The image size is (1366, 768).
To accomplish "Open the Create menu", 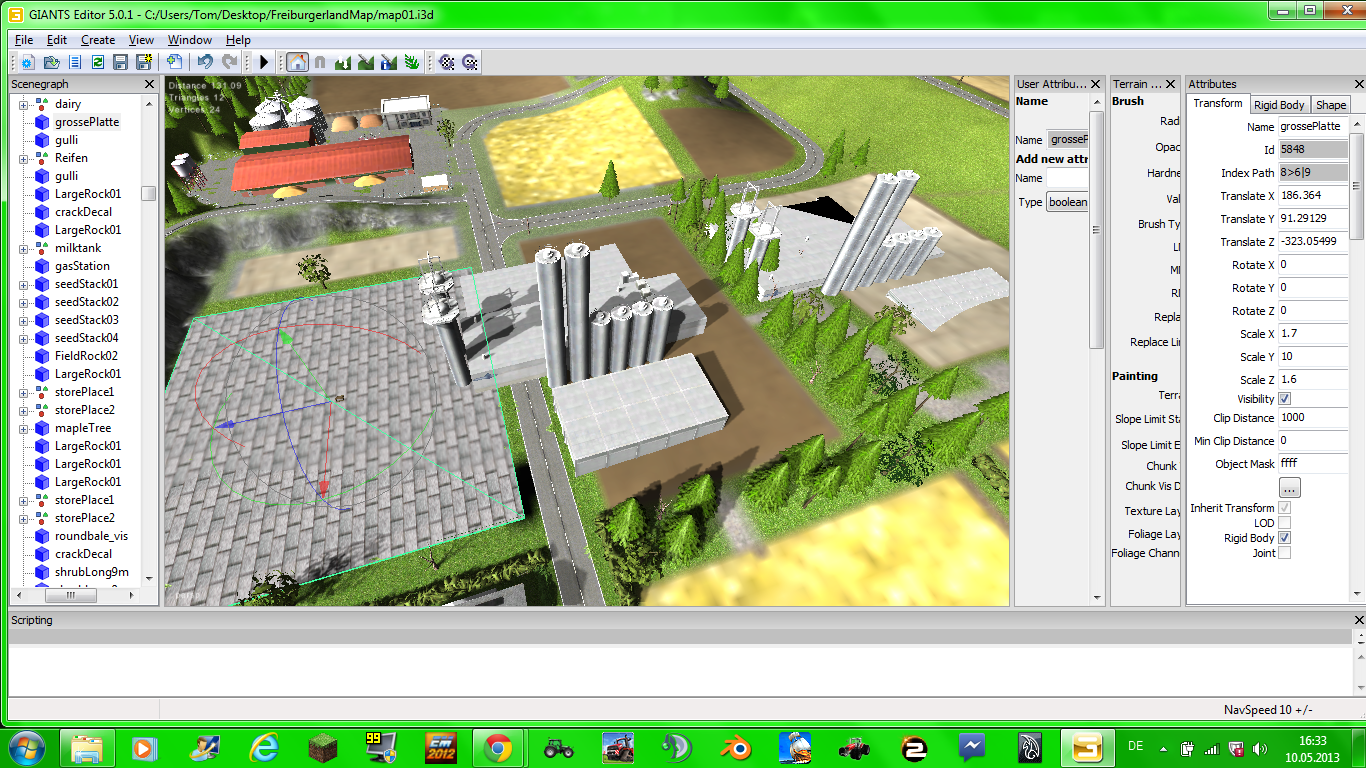I will coord(98,40).
